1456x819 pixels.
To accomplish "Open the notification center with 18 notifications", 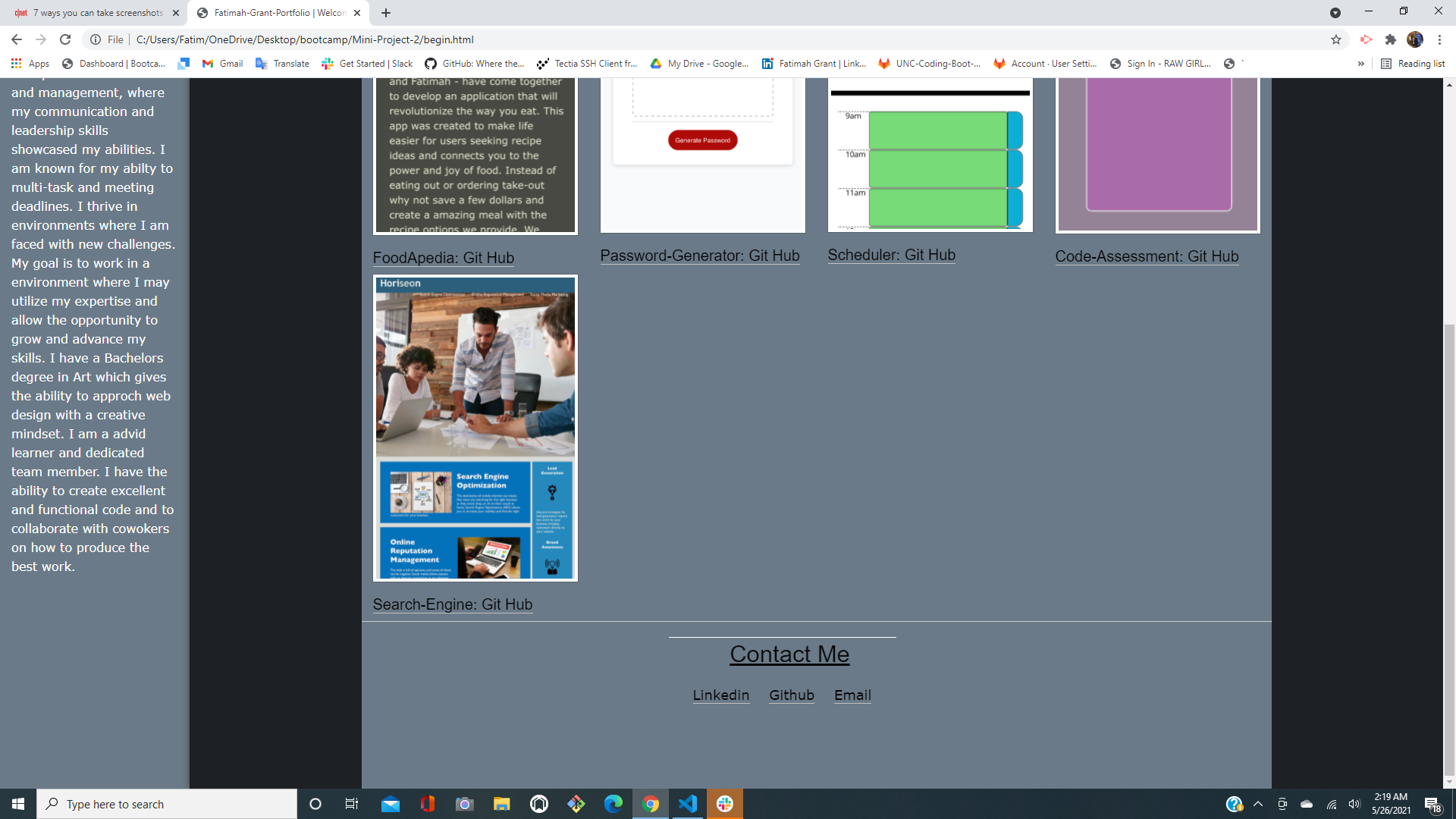I will 1432,804.
